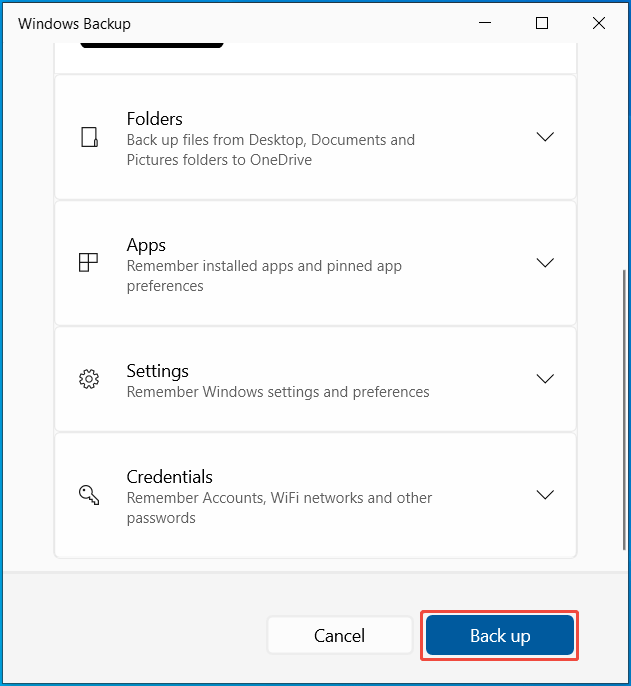This screenshot has width=631, height=686.
Task: Maximize the Windows Backup window
Action: pos(542,23)
